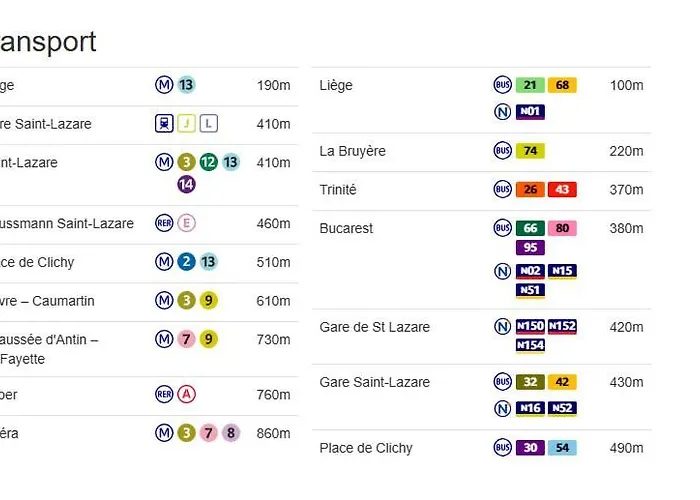The height and width of the screenshot is (500, 700).
Task: Click night bus N152 badge
Action: (562, 326)
